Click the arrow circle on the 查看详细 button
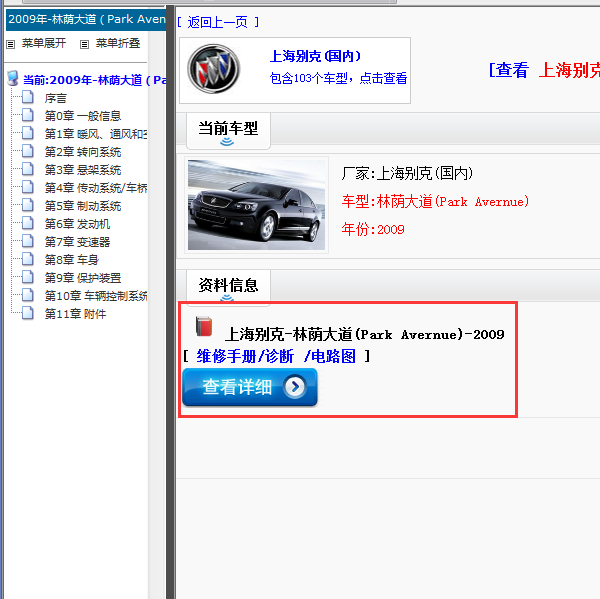Screen dimensions: 600x599 tap(295, 387)
